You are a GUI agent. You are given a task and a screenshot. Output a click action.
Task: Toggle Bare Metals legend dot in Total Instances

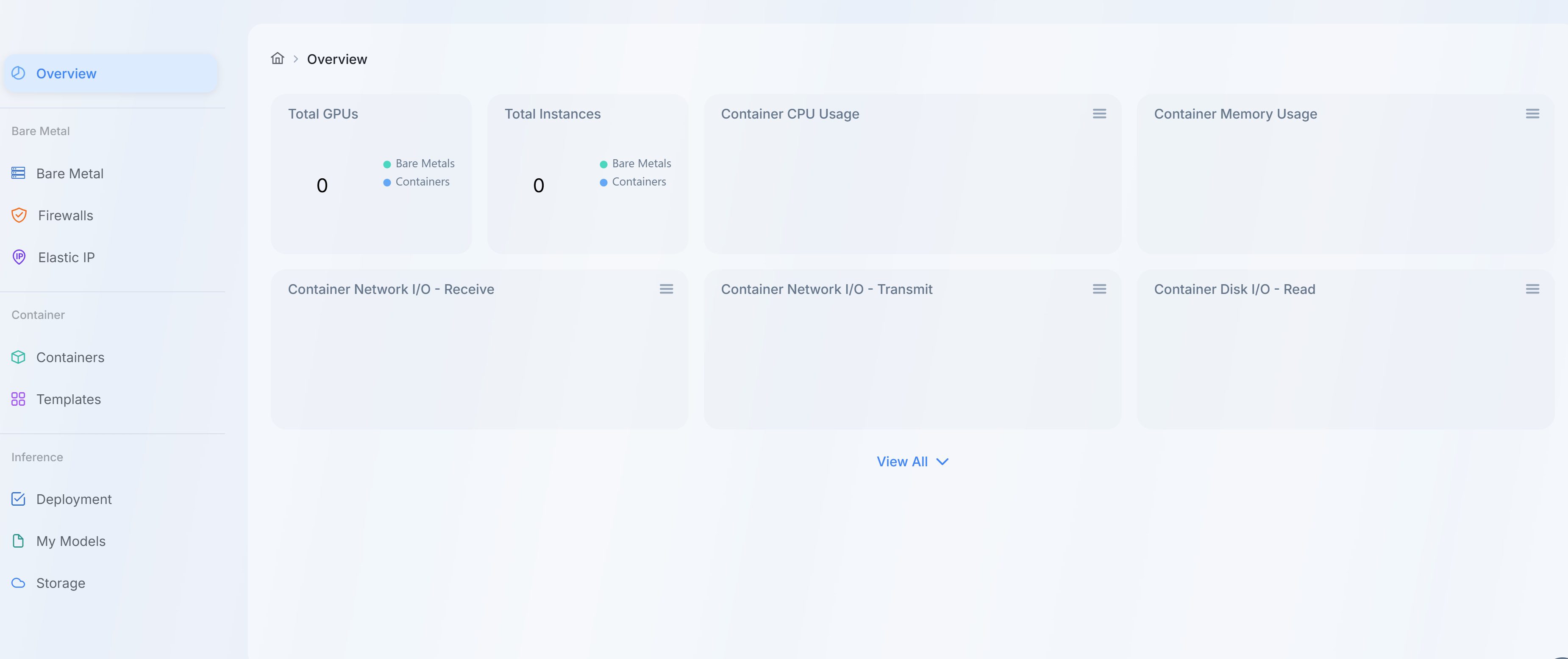tap(603, 164)
